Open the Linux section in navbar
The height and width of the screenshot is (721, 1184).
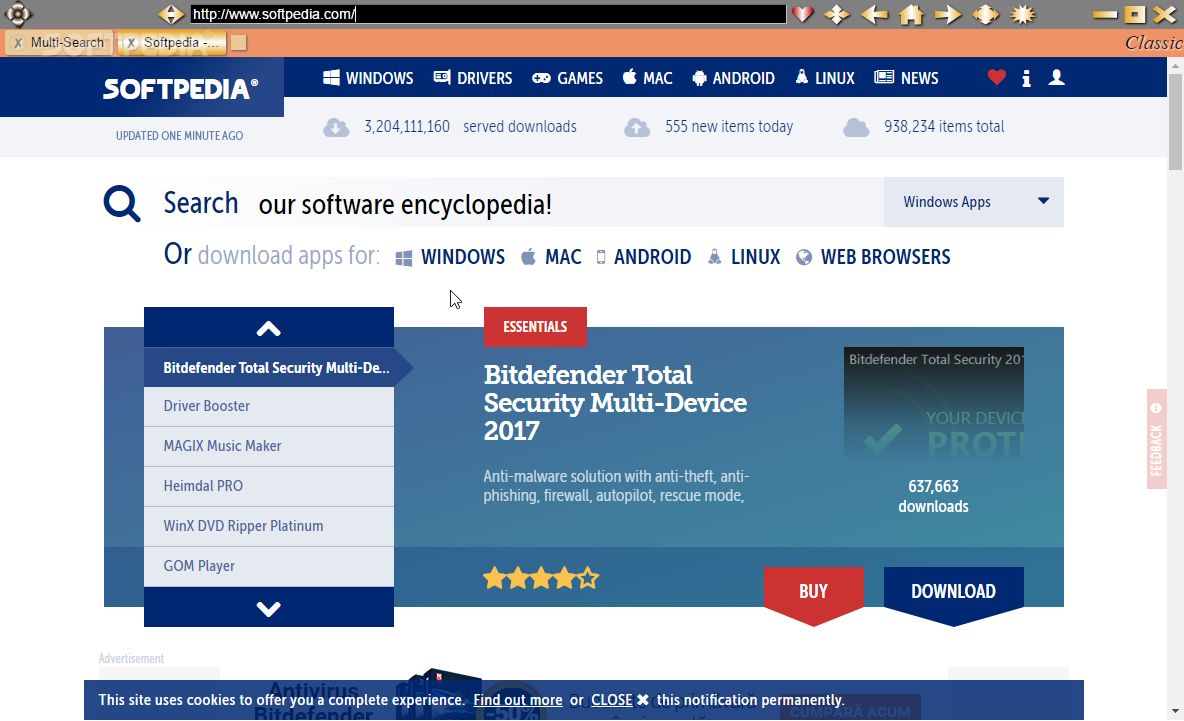(825, 78)
